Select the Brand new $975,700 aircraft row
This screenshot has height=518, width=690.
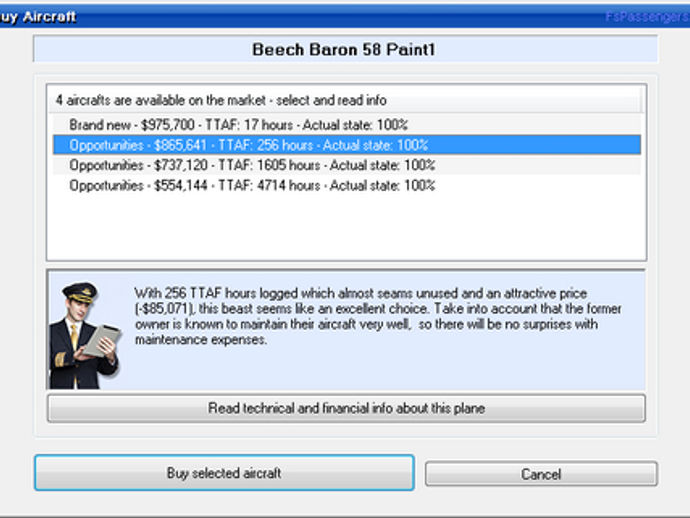tap(347, 125)
